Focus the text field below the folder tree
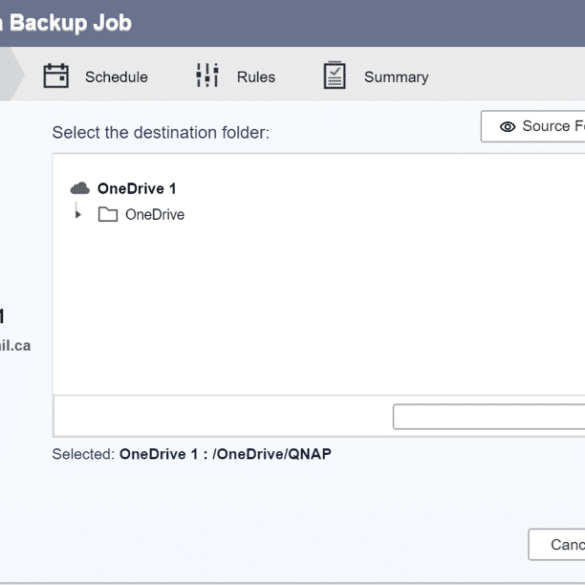The image size is (585, 585). coord(489,416)
